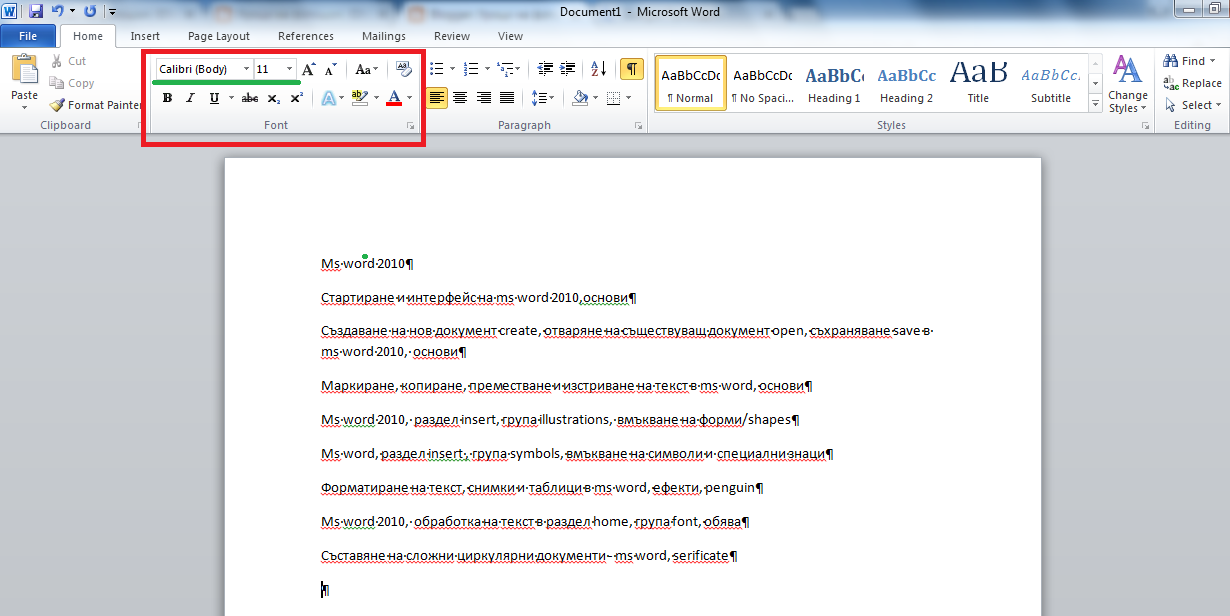This screenshot has width=1230, height=616.
Task: Shrink the font size
Action: 331,69
